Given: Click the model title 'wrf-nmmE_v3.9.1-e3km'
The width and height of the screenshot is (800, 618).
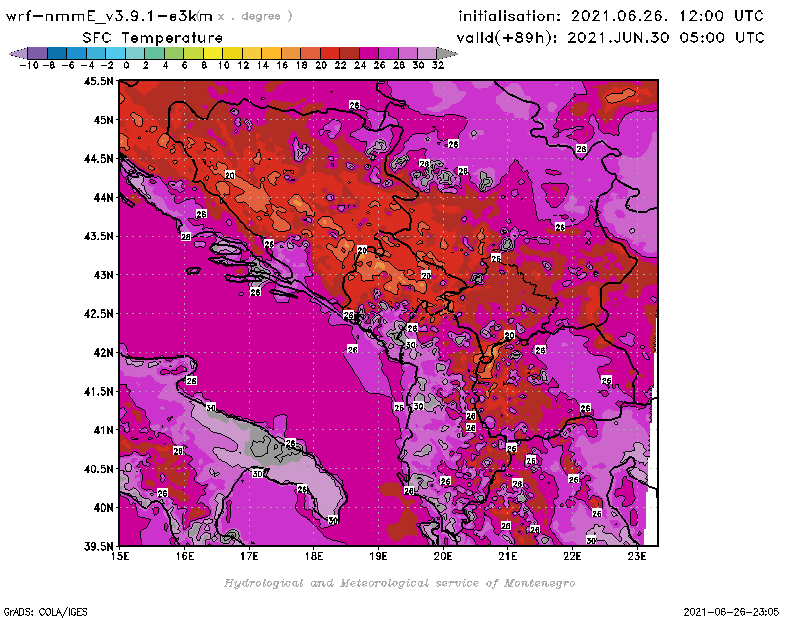Looking at the screenshot, I should 109,16.
